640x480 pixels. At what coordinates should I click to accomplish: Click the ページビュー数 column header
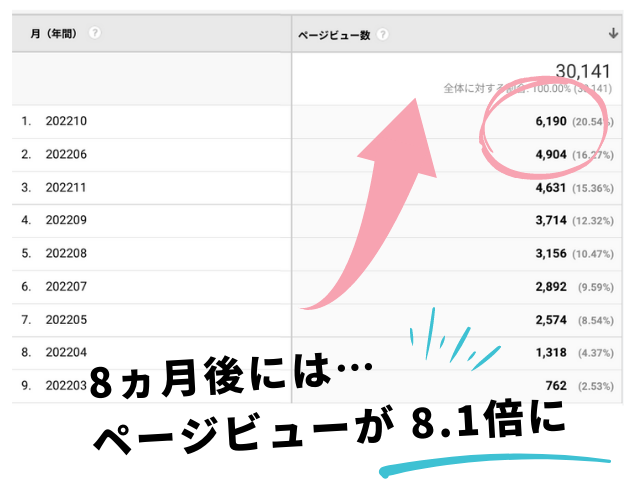(x=457, y=33)
